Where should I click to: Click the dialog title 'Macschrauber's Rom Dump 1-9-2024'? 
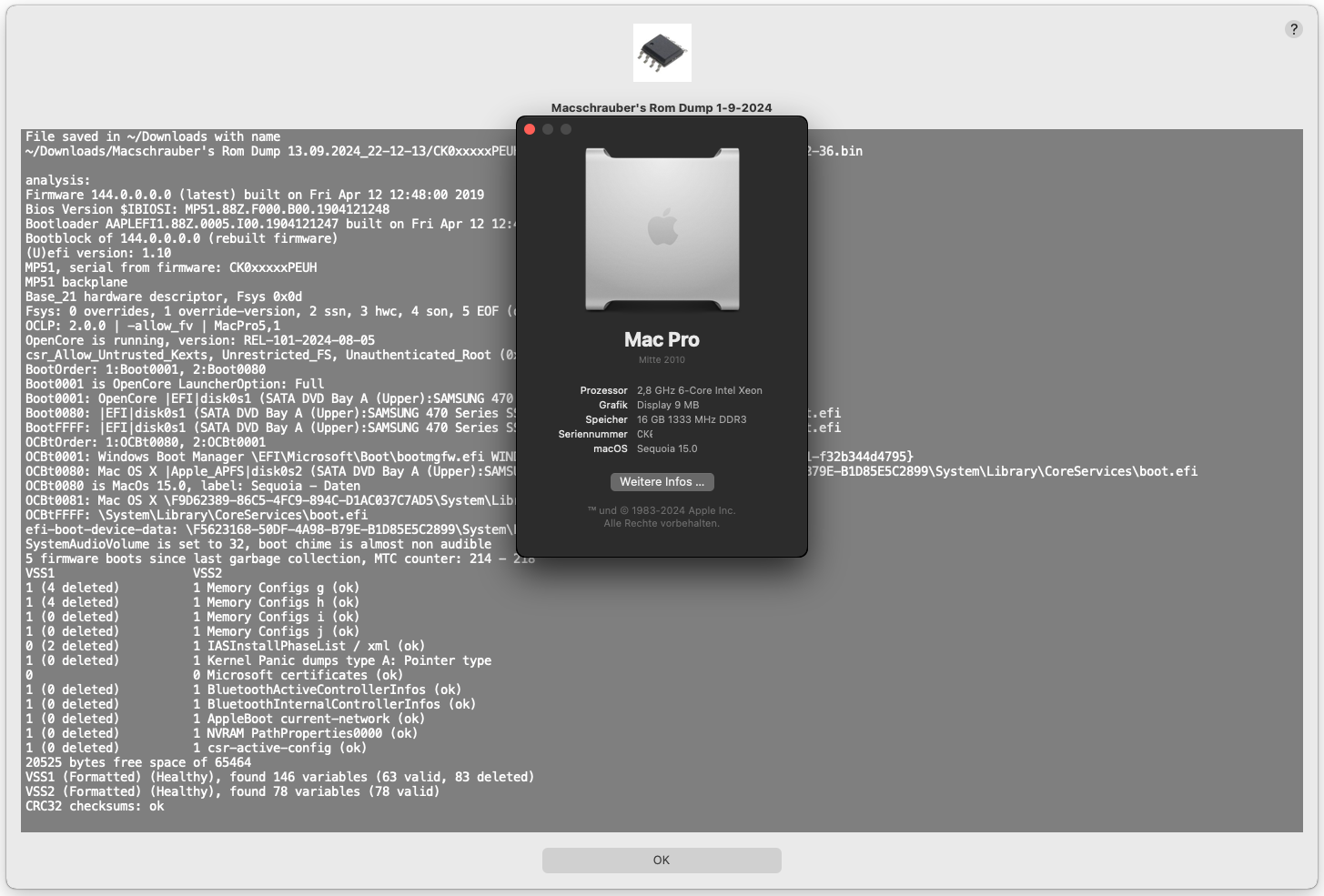(662, 107)
